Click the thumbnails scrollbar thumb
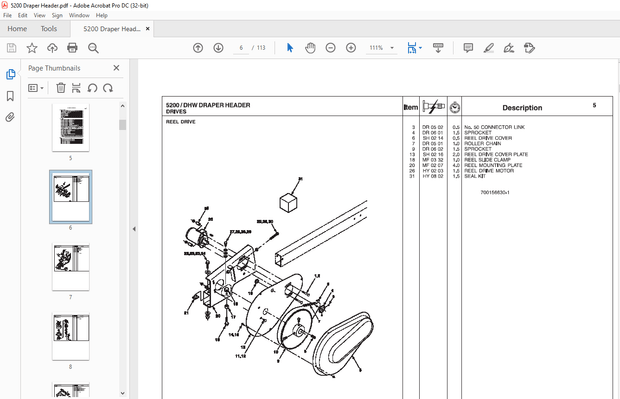The image size is (620, 399). tap(123, 125)
